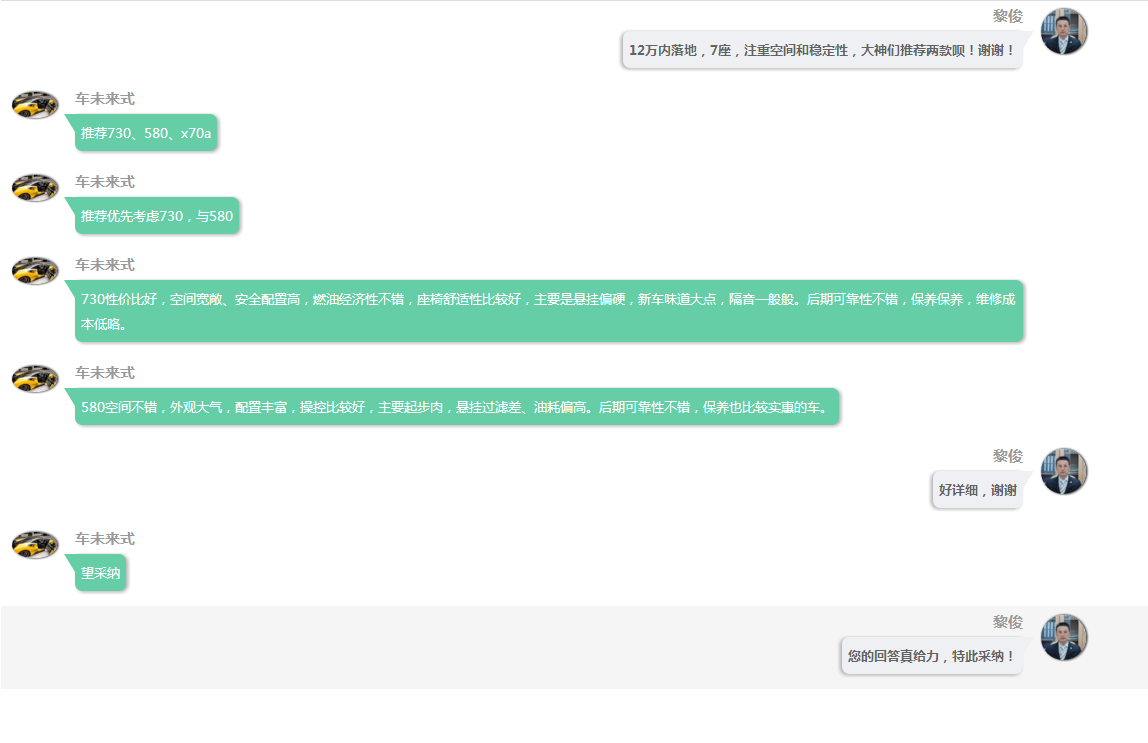Click the 好详细，谢谢 reply bubble
Image resolution: width=1148 pixels, height=743 pixels.
tap(977, 490)
